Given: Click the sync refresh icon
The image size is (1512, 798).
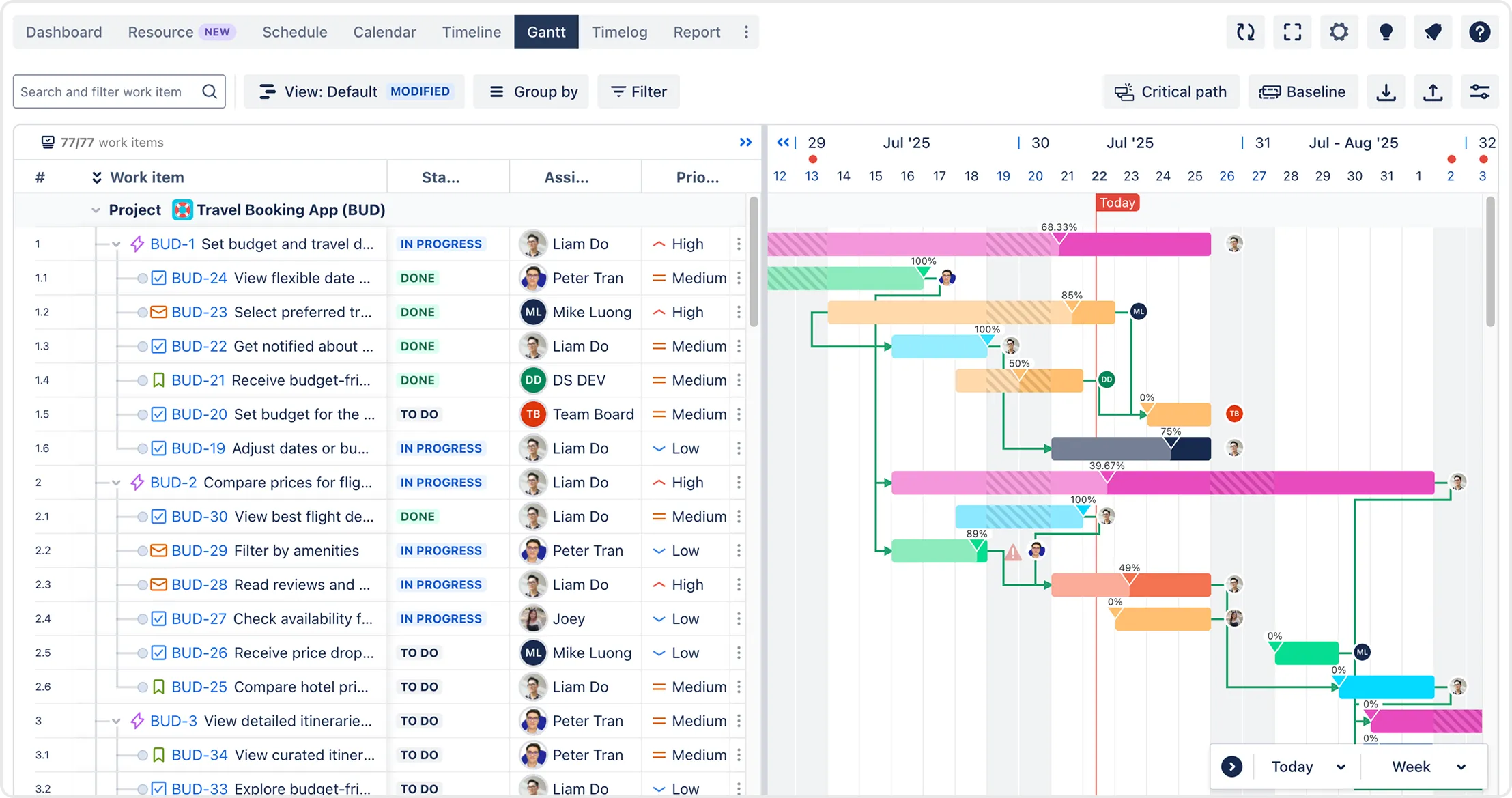Looking at the screenshot, I should (1245, 32).
